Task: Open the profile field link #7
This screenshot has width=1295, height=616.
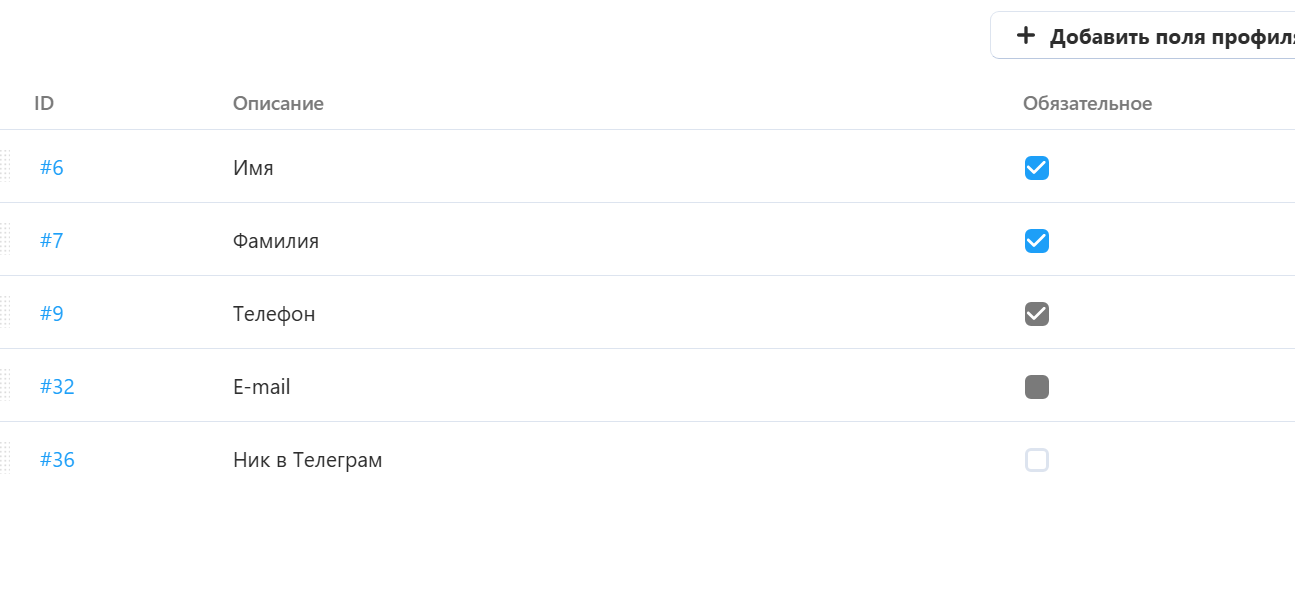Action: coord(52,241)
